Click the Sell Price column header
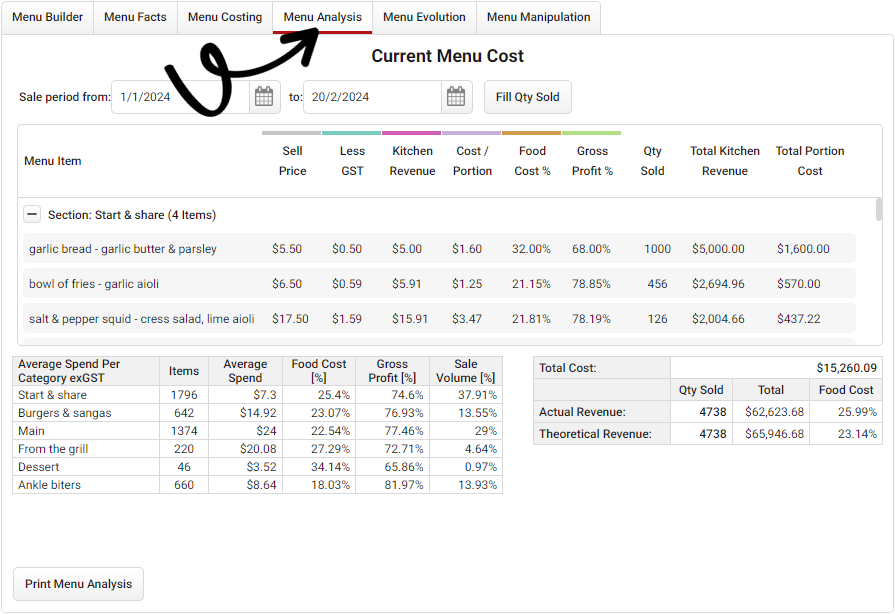The image size is (895, 614). [292, 161]
